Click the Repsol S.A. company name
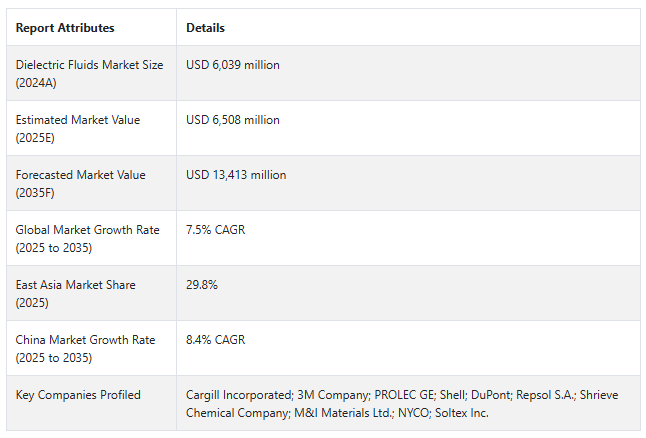 coord(546,395)
